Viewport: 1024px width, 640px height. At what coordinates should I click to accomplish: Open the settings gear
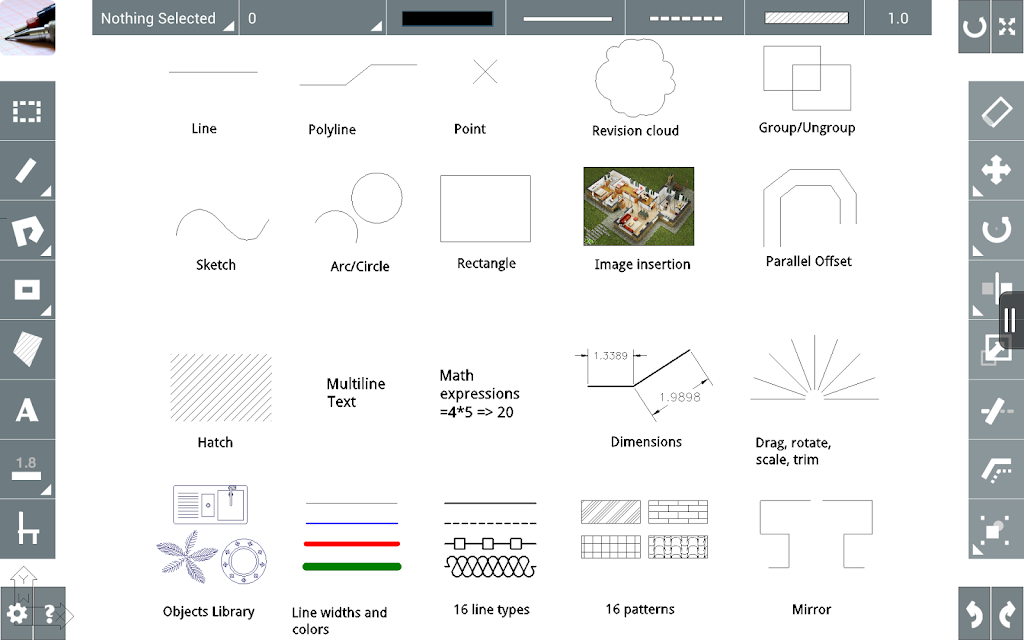coord(16,613)
